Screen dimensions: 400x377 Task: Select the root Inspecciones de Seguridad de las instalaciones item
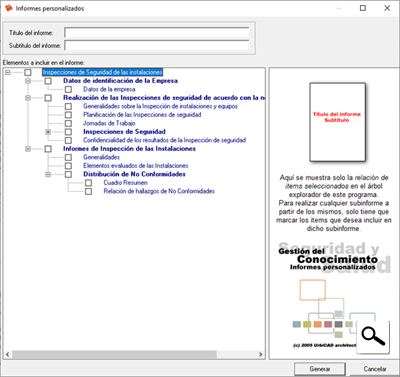click(x=102, y=72)
